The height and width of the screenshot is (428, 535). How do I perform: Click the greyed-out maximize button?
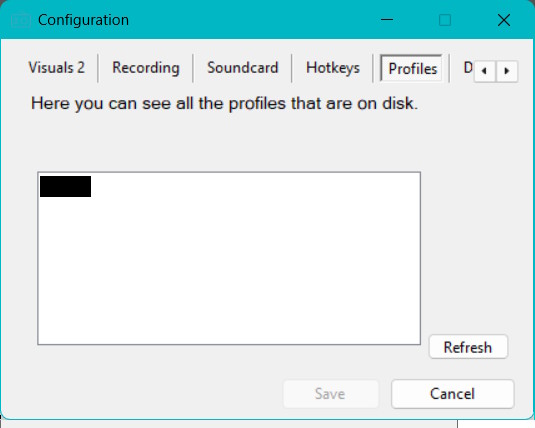[445, 20]
